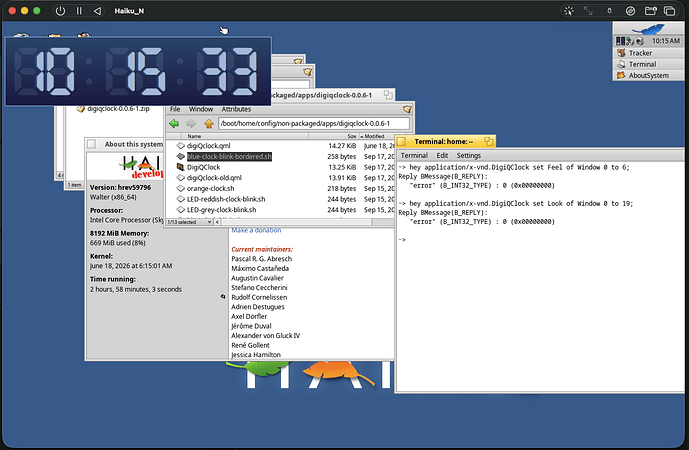
Task: Click the selected blue-clock-blink-bordered.sh file icon
Action: [180, 156]
